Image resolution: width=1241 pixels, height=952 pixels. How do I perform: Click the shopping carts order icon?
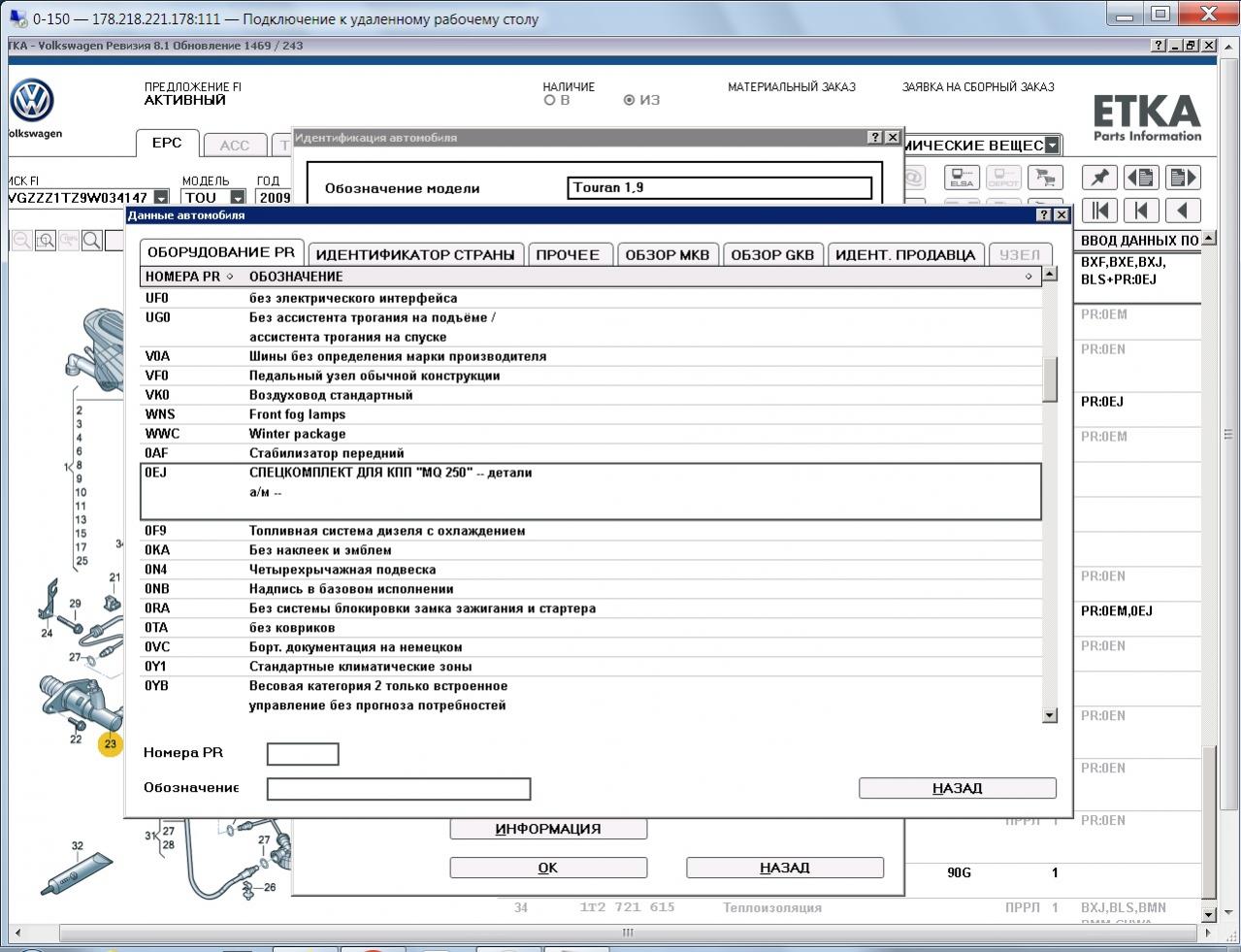point(1044,178)
